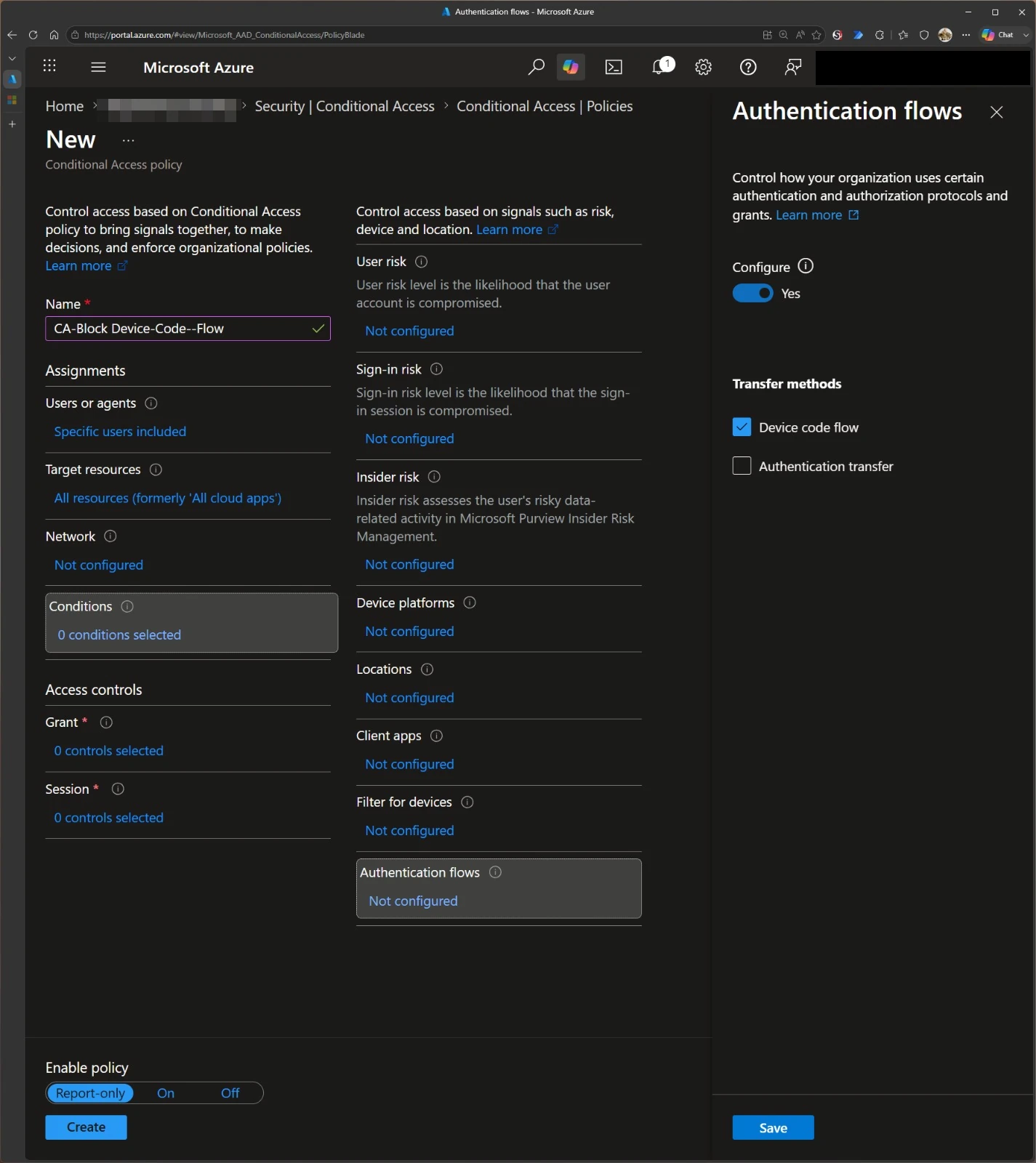Go to the browser home page
Screen dimensions: 1036x1163
point(54,35)
